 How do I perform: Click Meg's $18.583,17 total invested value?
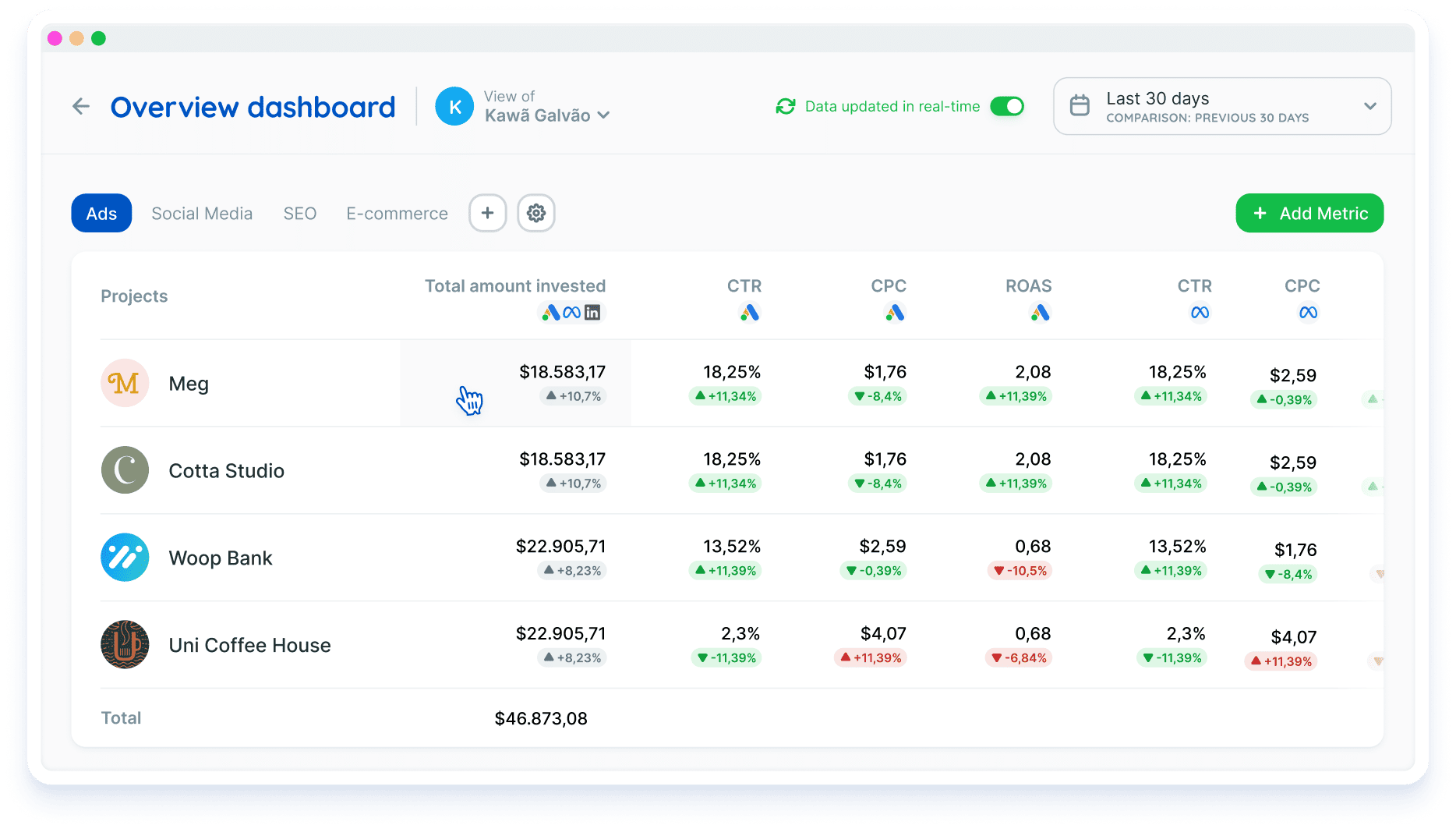563,372
